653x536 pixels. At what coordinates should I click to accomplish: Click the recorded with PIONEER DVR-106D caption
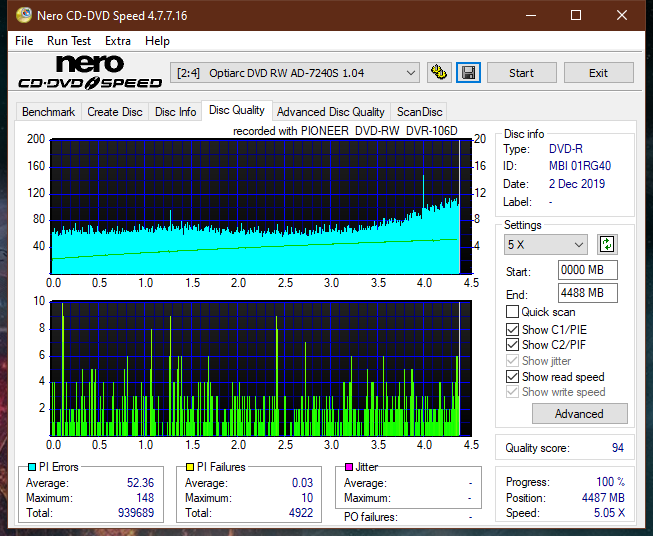click(345, 131)
